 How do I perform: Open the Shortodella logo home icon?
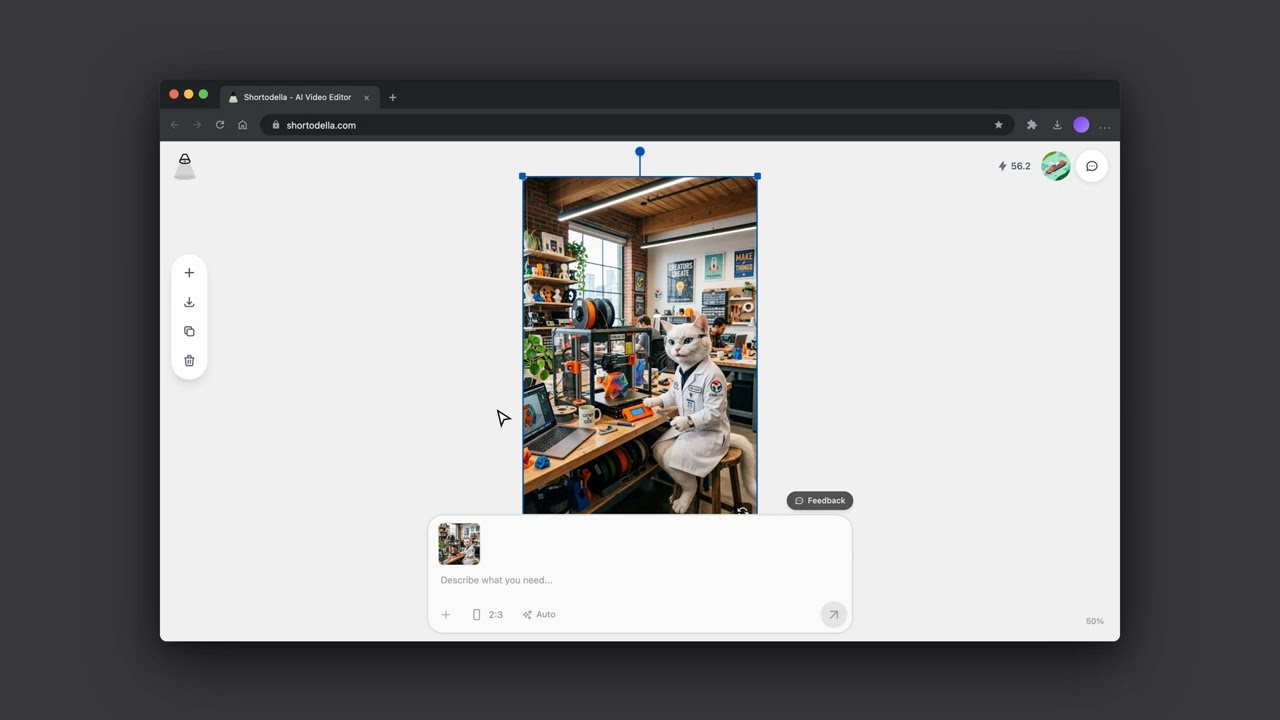click(x=185, y=166)
